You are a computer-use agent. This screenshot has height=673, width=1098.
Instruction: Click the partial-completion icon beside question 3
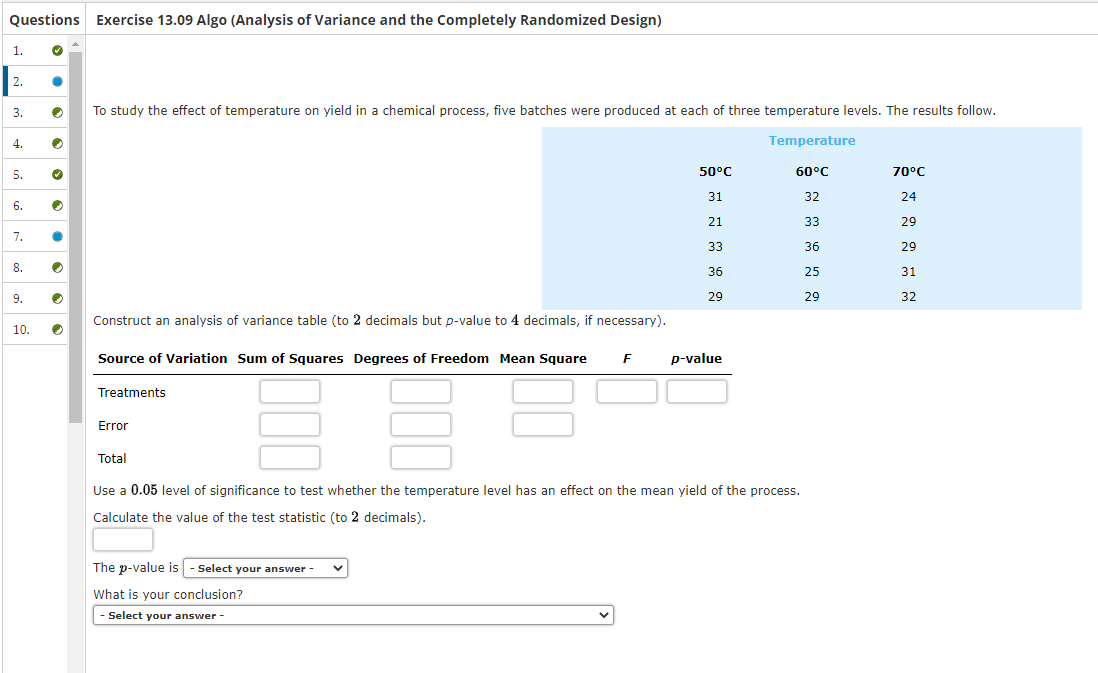tap(57, 112)
